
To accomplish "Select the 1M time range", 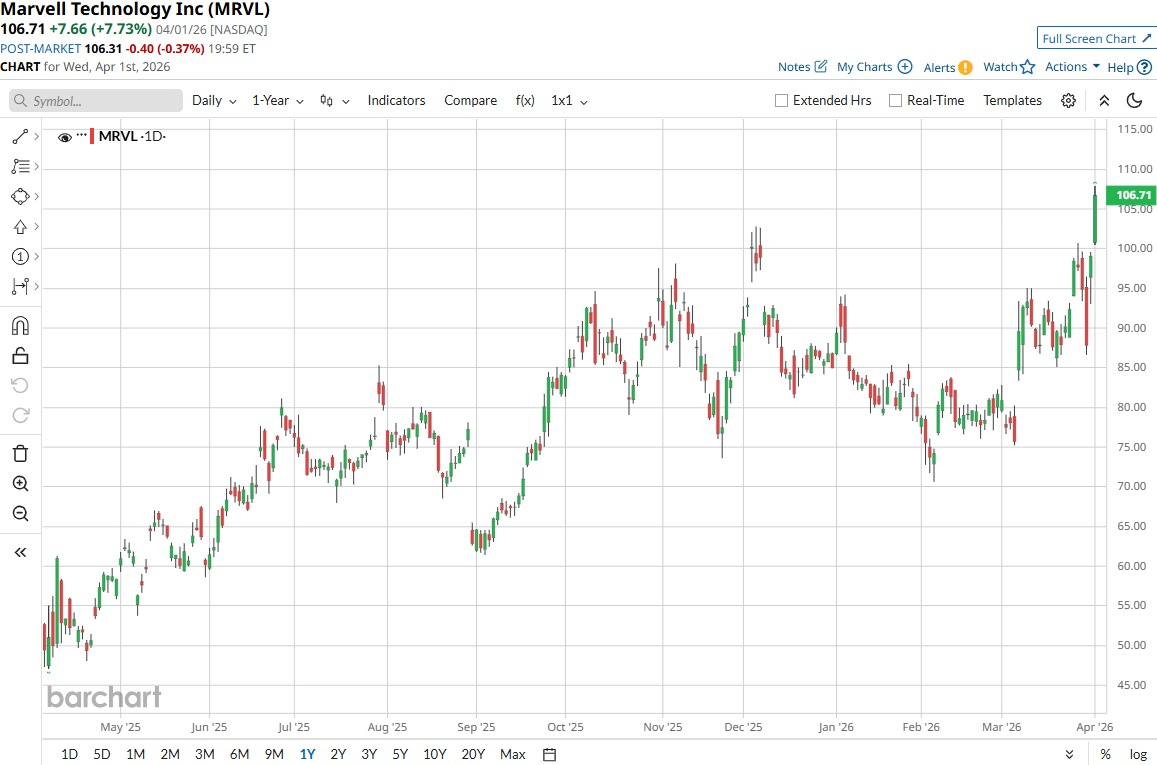I will coord(136,754).
